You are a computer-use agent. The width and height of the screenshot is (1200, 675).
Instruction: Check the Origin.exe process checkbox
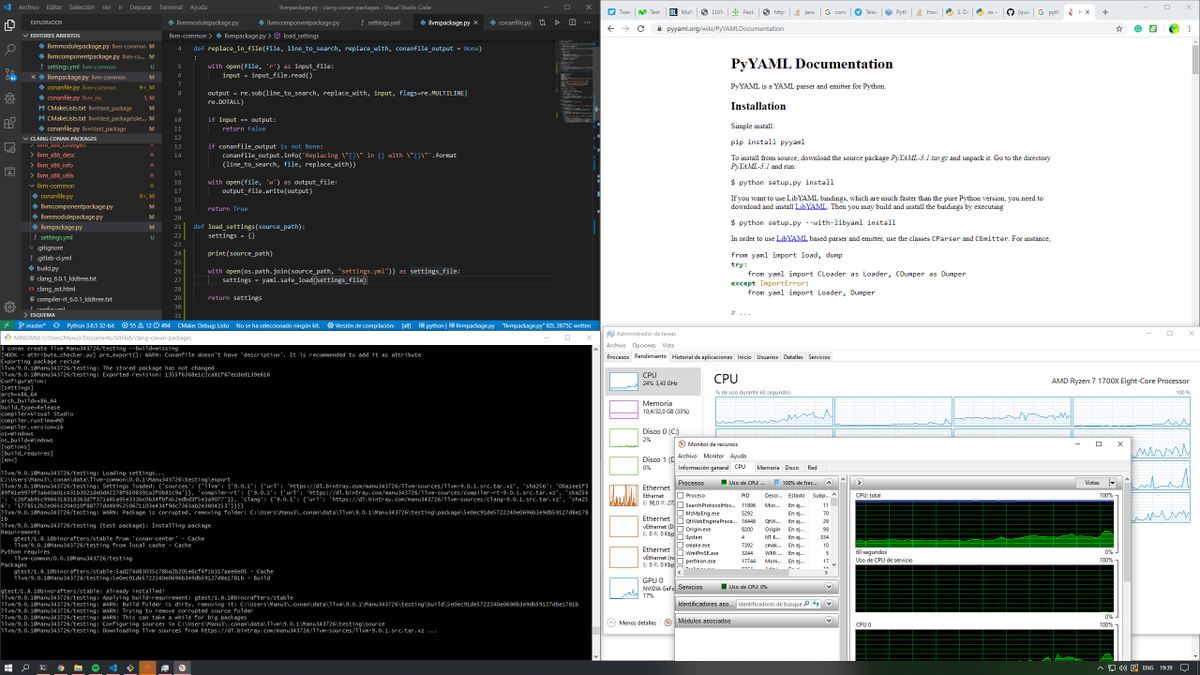(x=681, y=529)
